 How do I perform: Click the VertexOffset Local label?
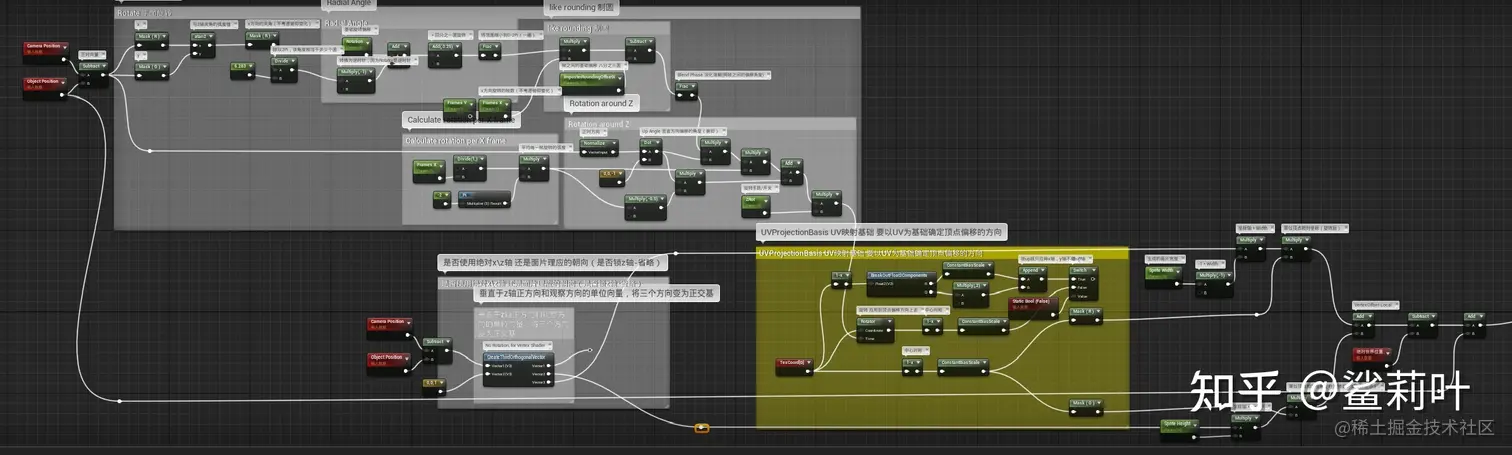tap(1375, 305)
